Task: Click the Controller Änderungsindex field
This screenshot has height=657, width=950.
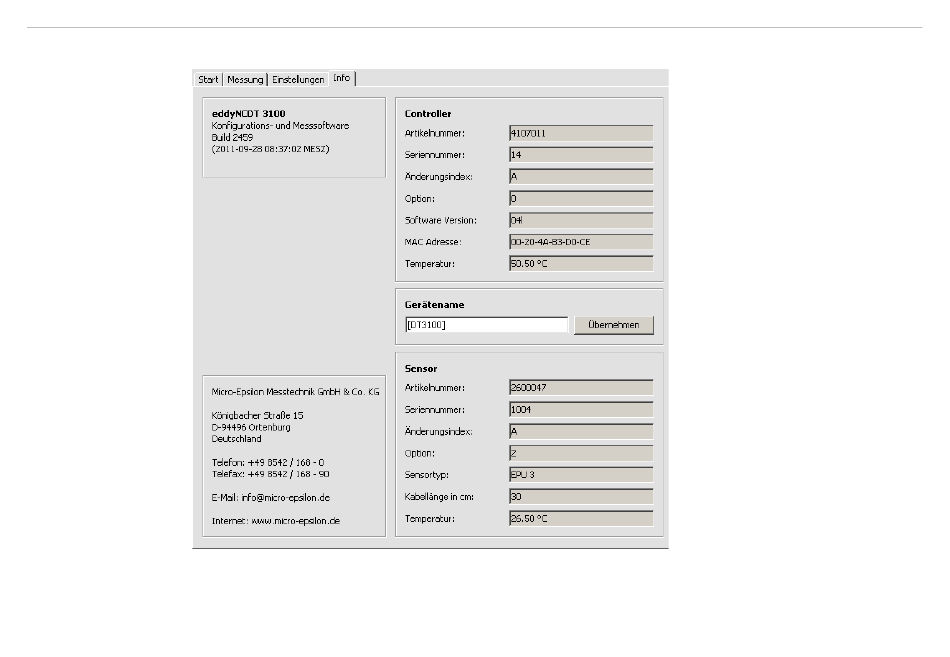Action: click(581, 177)
